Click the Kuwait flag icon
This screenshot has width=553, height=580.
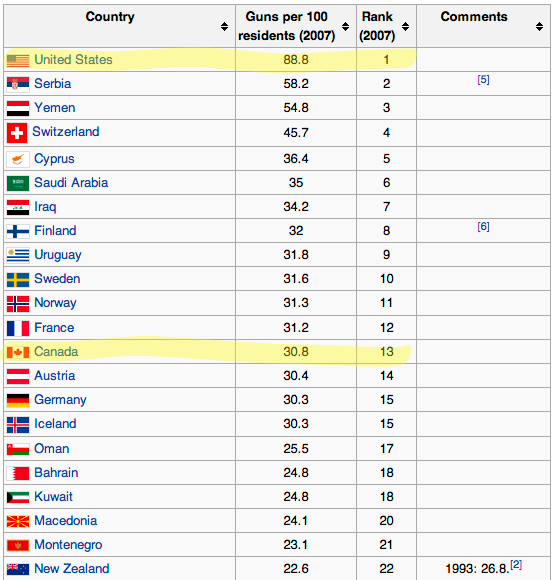(x=18, y=498)
